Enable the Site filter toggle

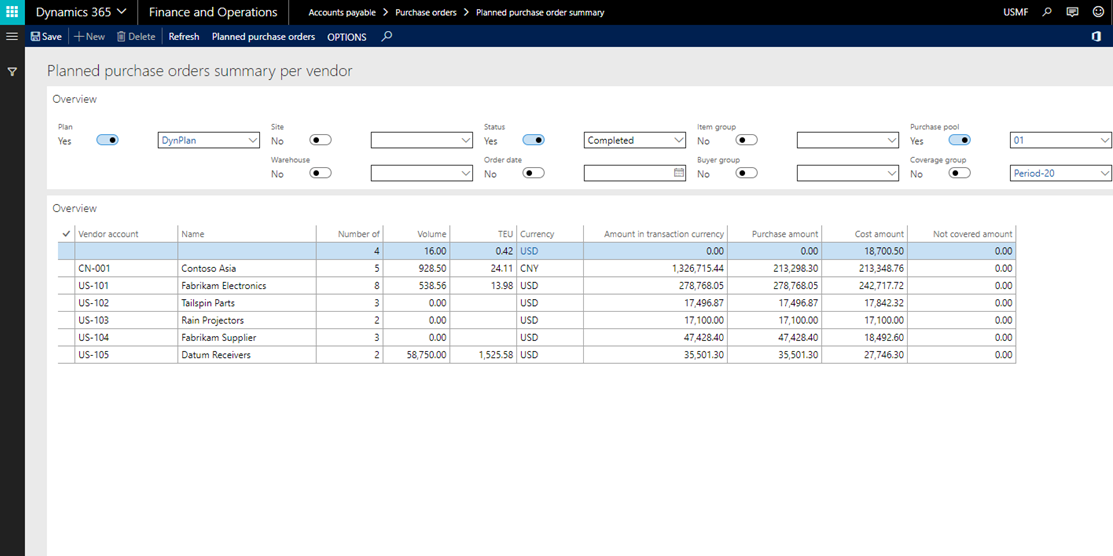320,140
